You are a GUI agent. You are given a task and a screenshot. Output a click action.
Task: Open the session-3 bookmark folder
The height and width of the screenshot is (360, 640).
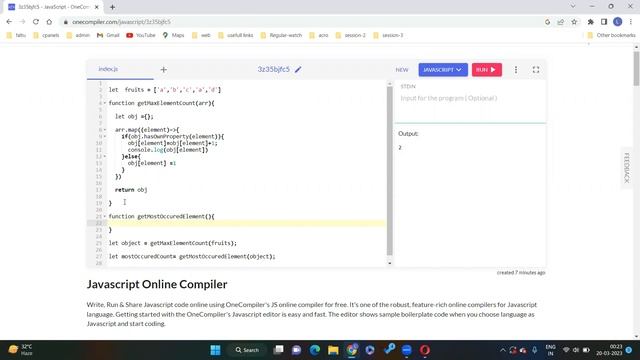click(x=388, y=36)
